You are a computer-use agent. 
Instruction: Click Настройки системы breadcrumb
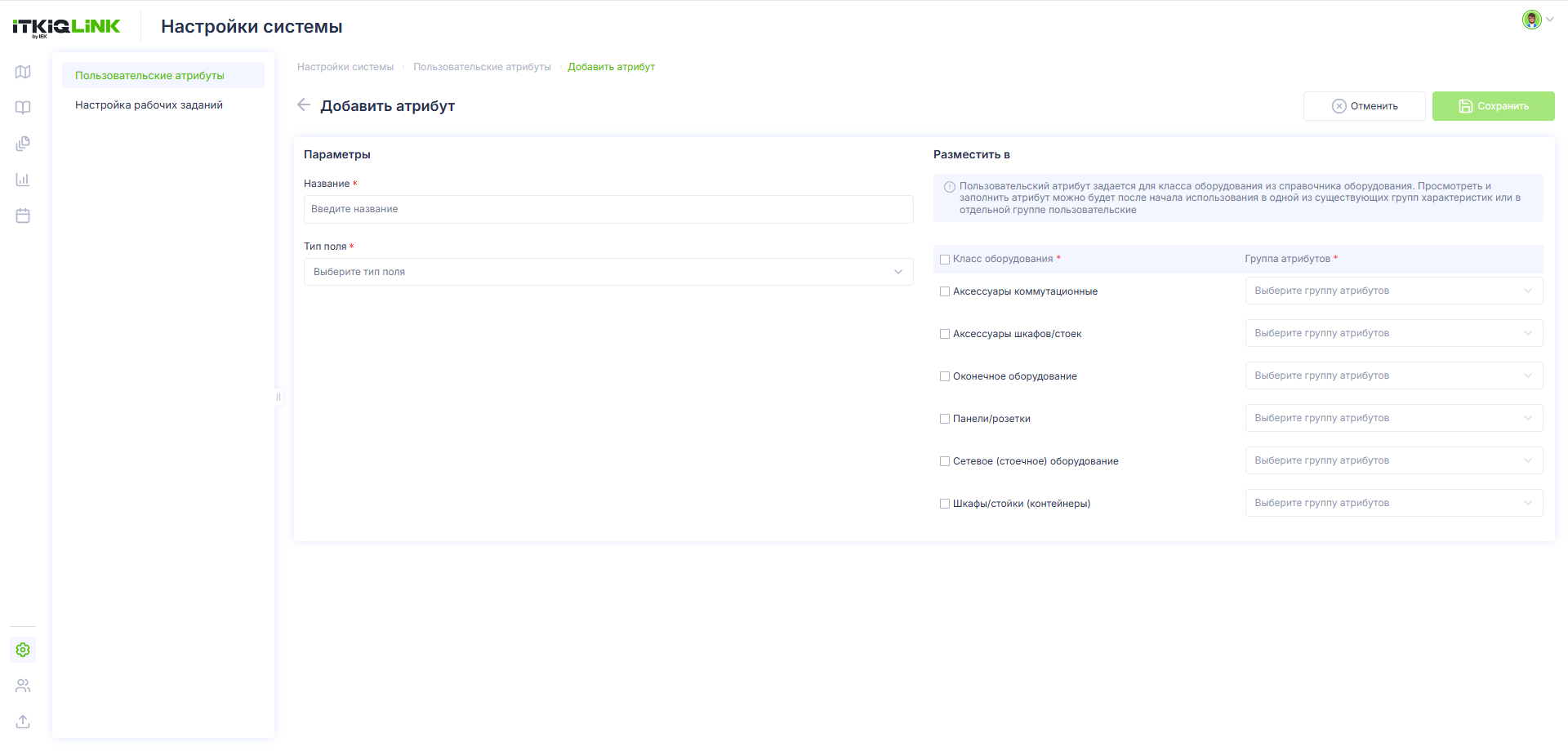(345, 67)
